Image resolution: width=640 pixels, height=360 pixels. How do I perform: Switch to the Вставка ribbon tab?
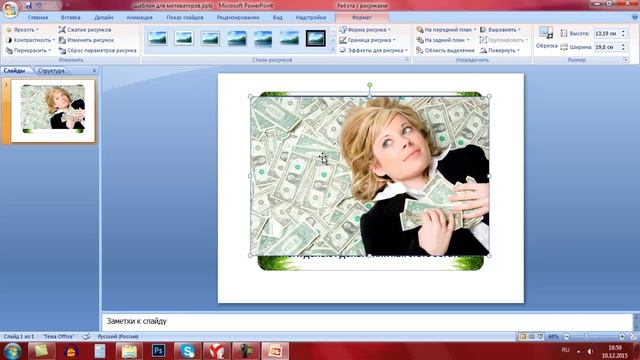(71, 18)
